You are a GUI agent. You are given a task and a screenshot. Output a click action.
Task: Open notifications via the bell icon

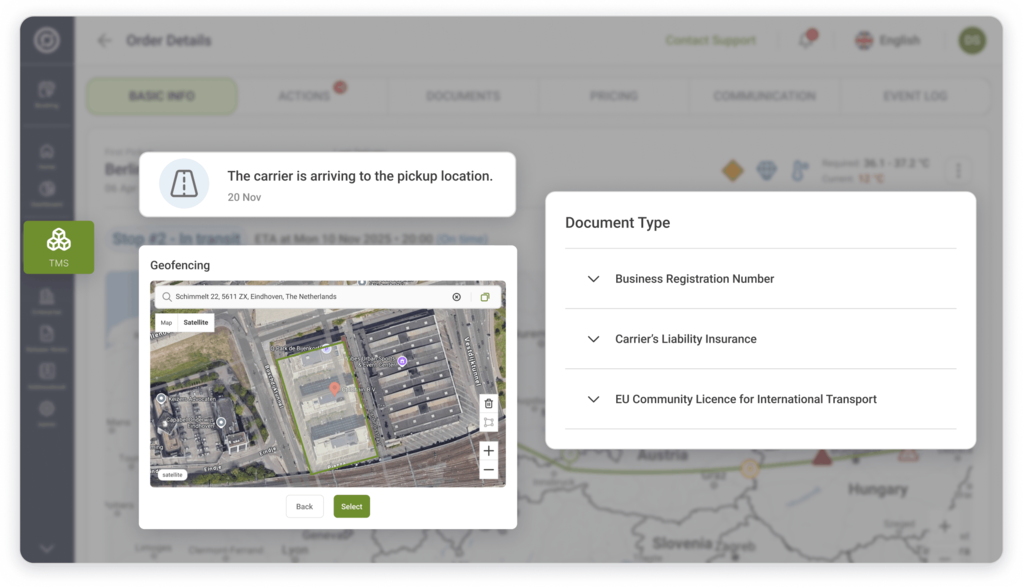pos(807,39)
